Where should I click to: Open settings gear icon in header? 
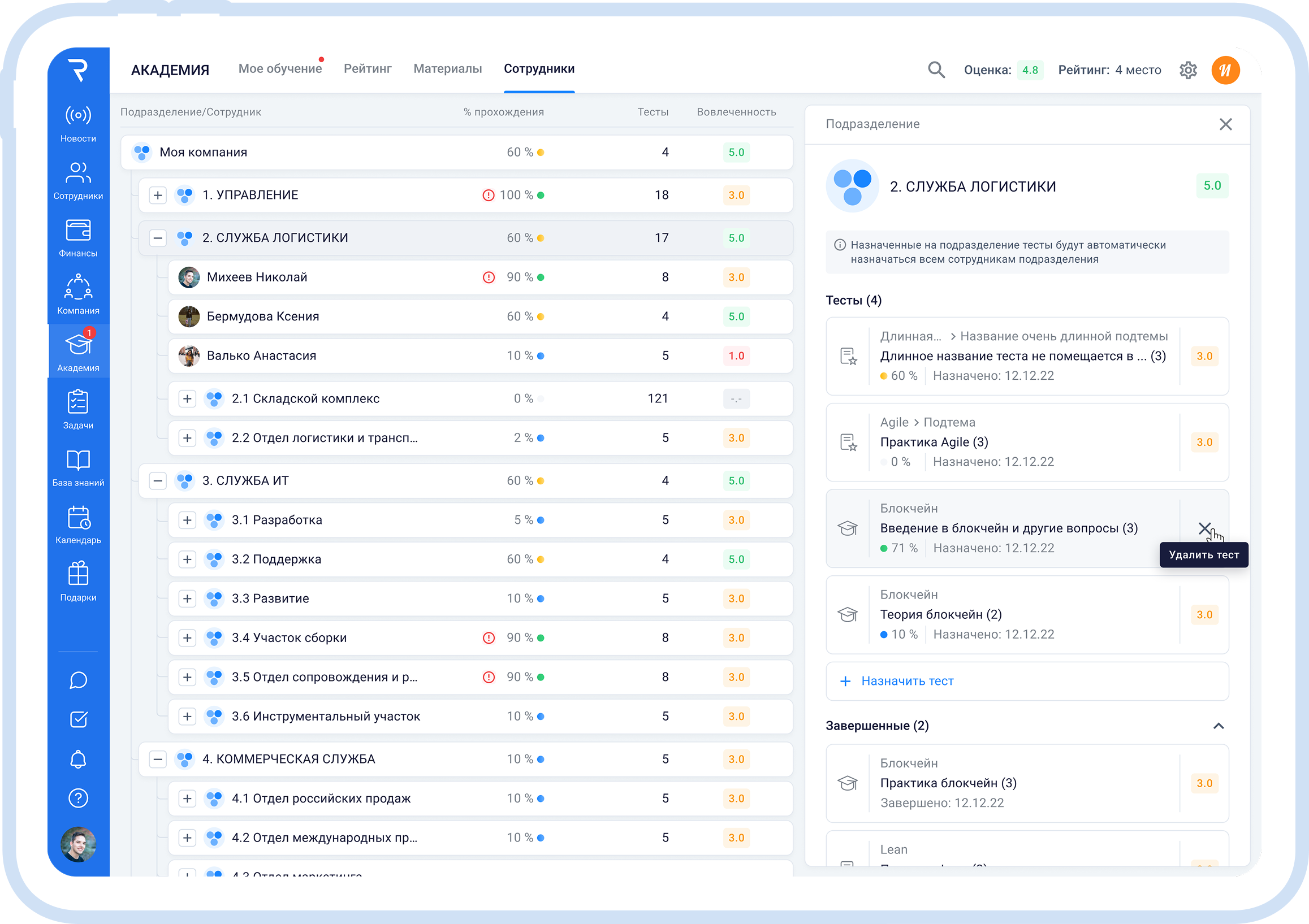(1188, 70)
